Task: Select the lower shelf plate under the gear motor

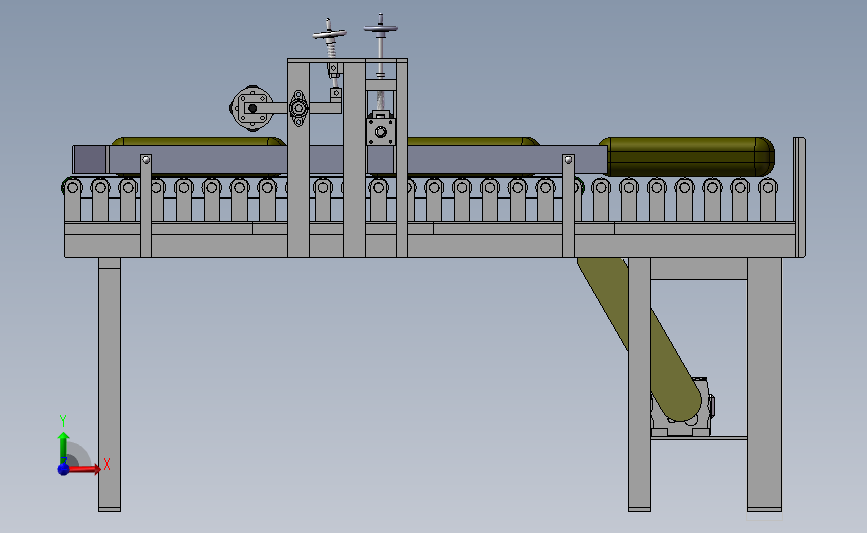Action: point(699,438)
